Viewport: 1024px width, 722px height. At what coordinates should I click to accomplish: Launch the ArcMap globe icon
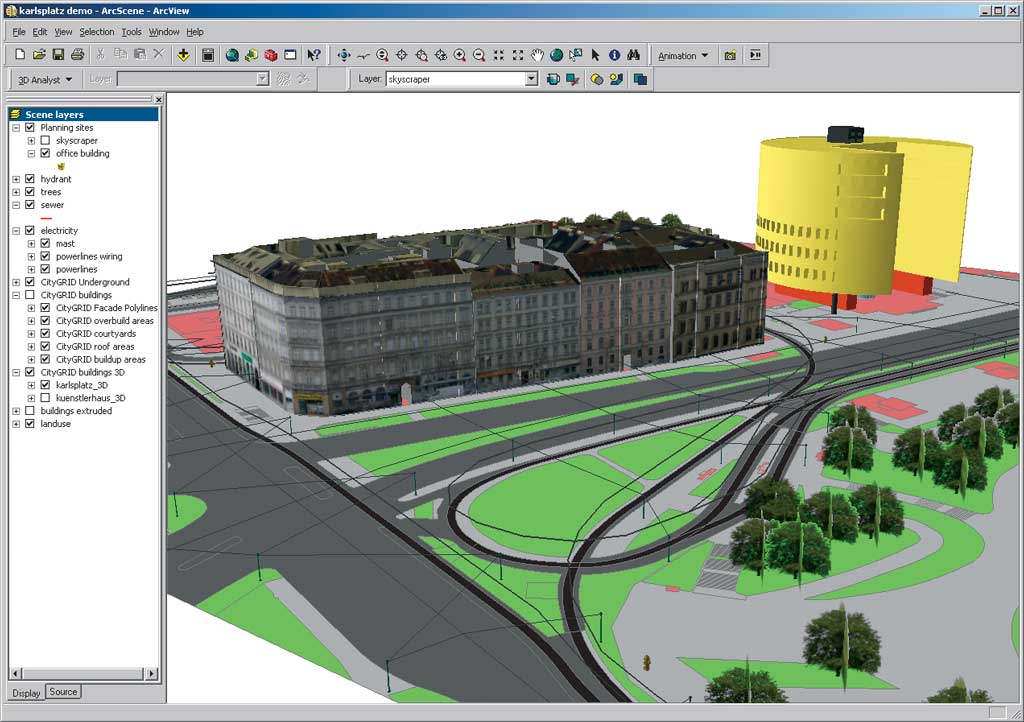(232, 55)
